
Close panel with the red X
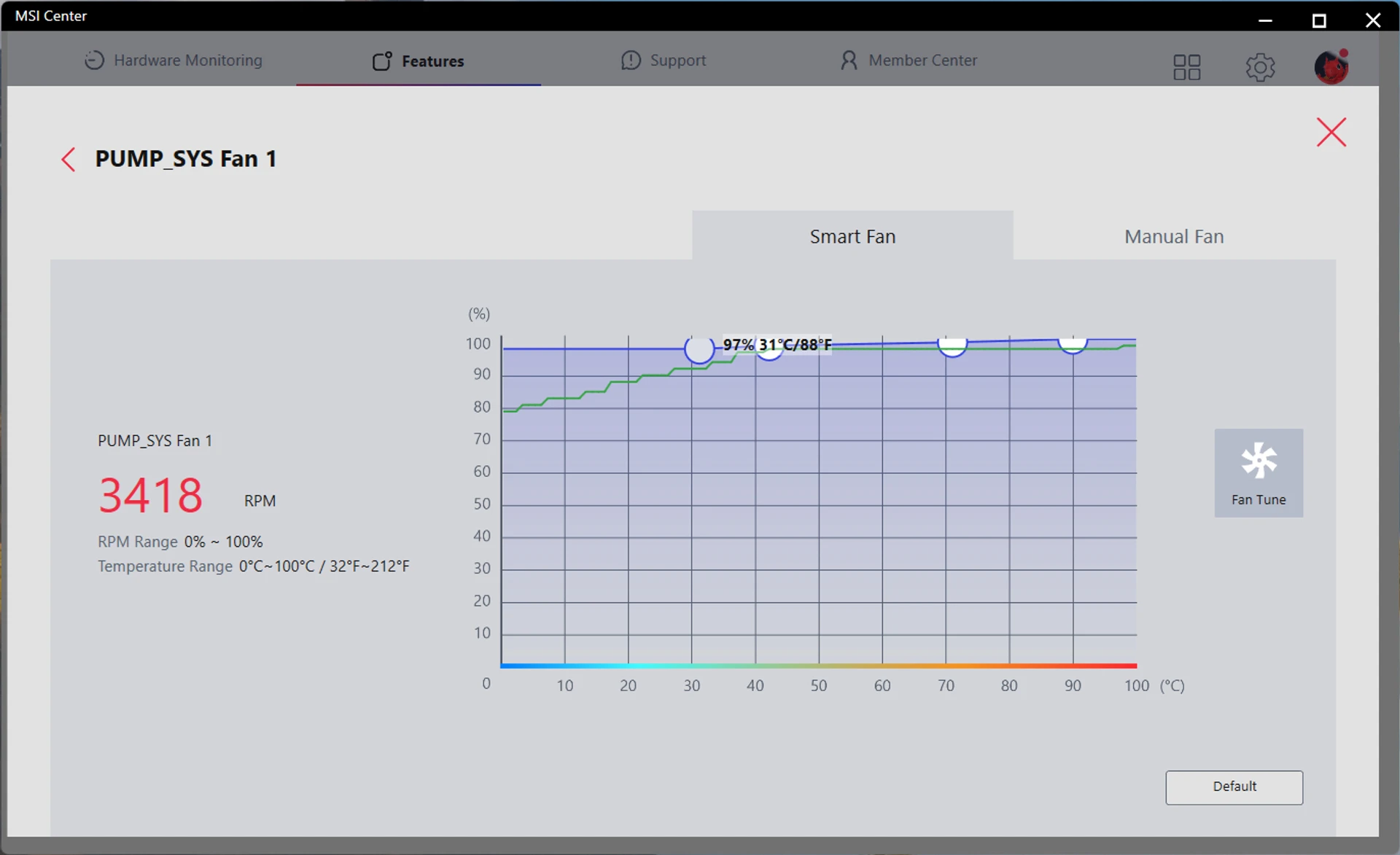tap(1331, 132)
